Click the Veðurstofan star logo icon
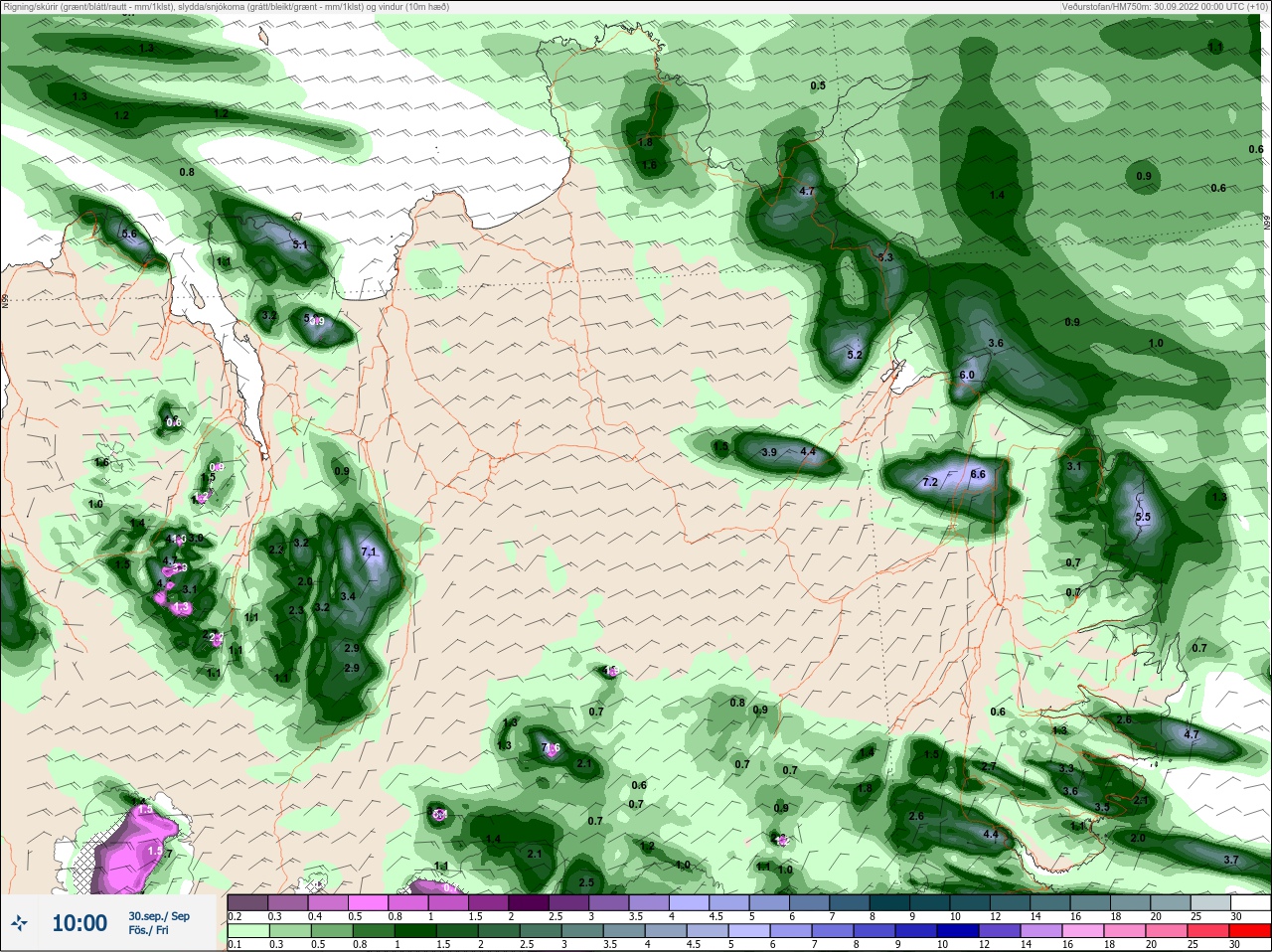The height and width of the screenshot is (952, 1272). (x=19, y=923)
